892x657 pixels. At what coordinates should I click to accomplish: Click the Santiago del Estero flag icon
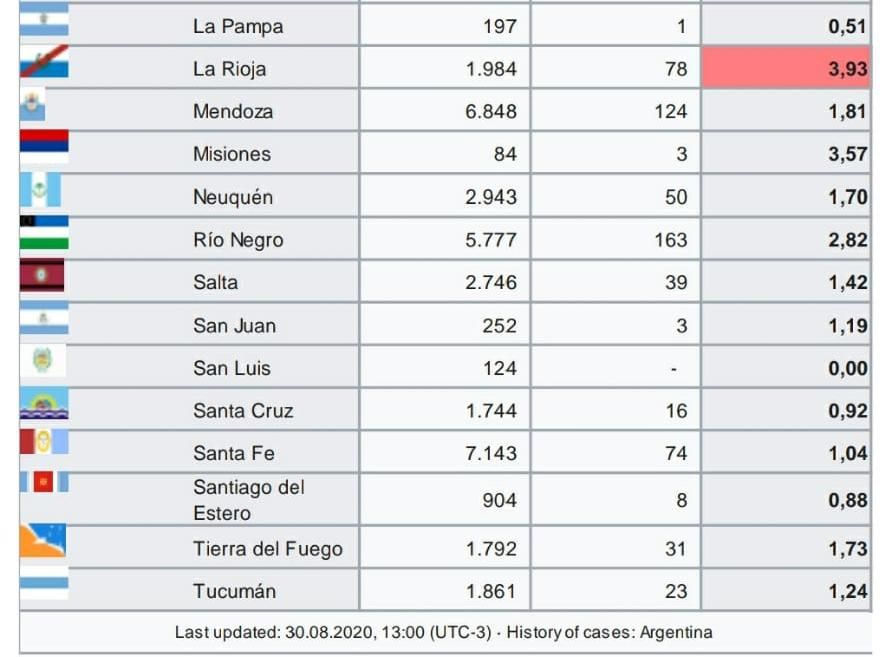[44, 482]
